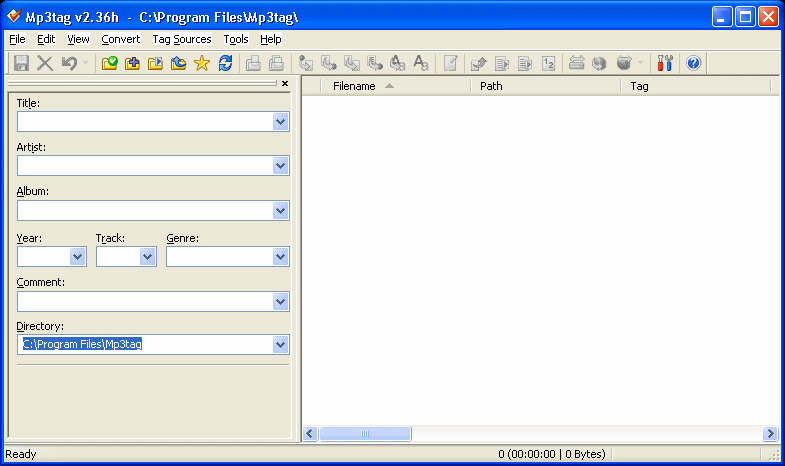Sort by the Tag column header
This screenshot has width=785, height=466.
pyautogui.click(x=696, y=86)
